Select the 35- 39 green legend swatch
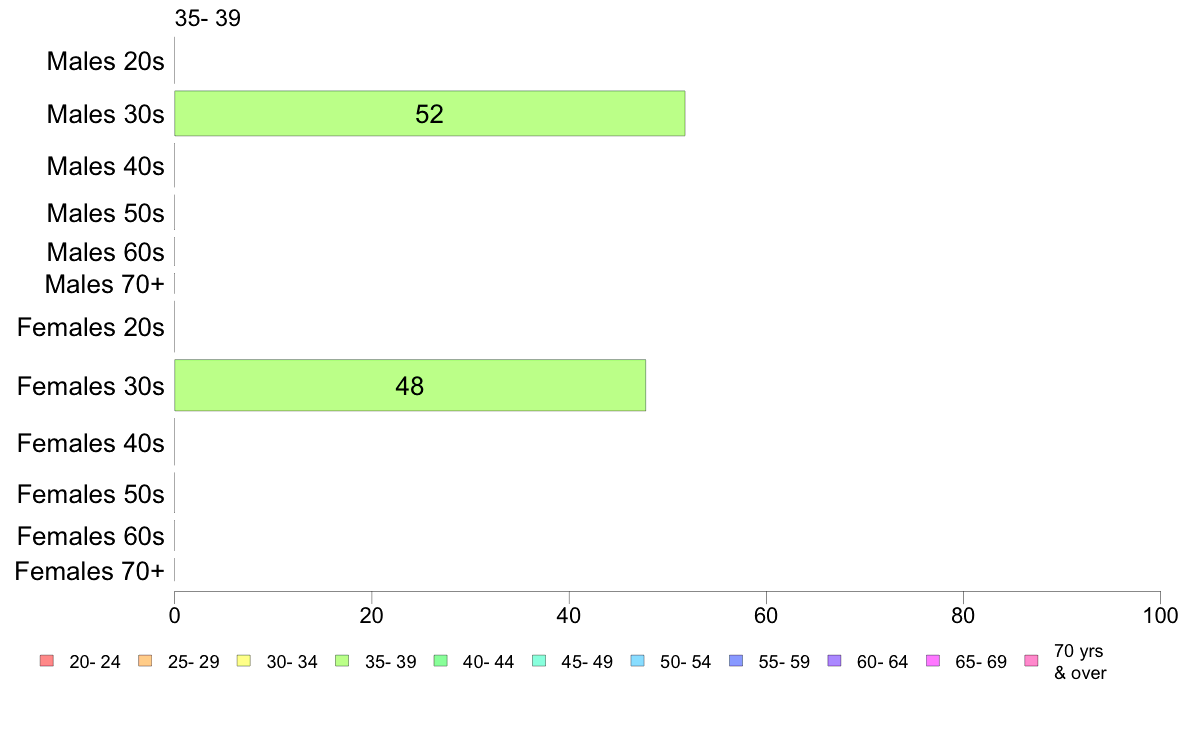This screenshot has height=736, width=1188. click(x=342, y=661)
